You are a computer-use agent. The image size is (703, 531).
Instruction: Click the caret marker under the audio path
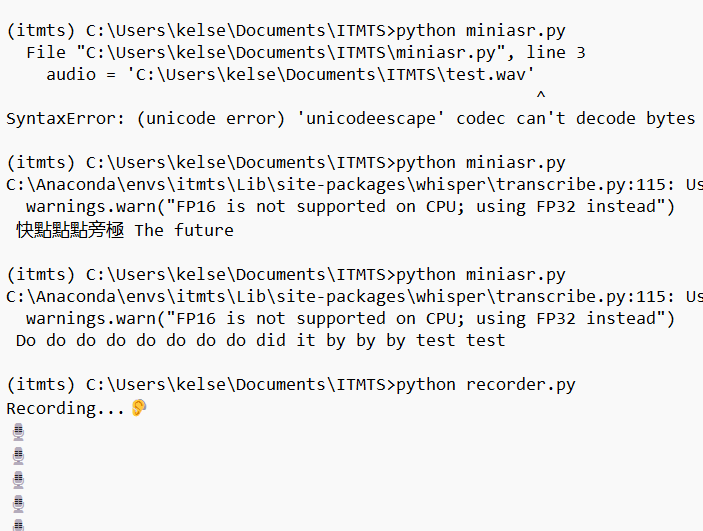tap(541, 97)
